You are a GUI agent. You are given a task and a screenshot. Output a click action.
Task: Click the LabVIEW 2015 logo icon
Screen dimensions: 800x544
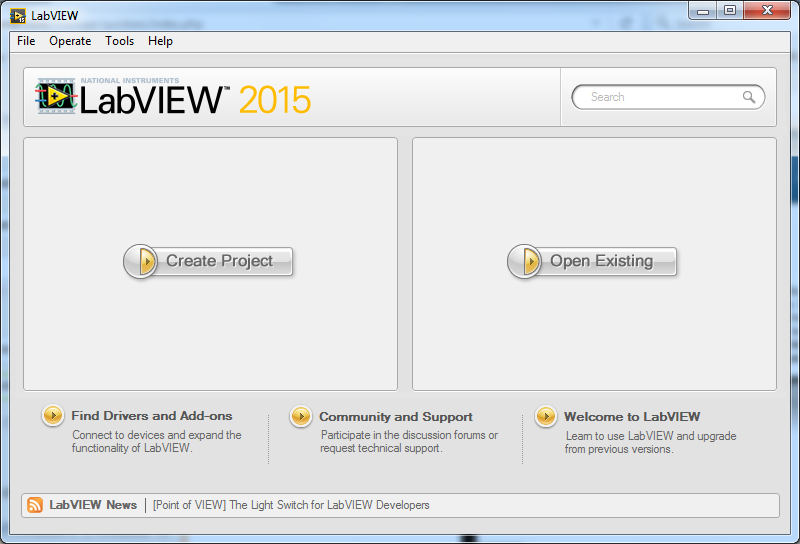[x=56, y=96]
